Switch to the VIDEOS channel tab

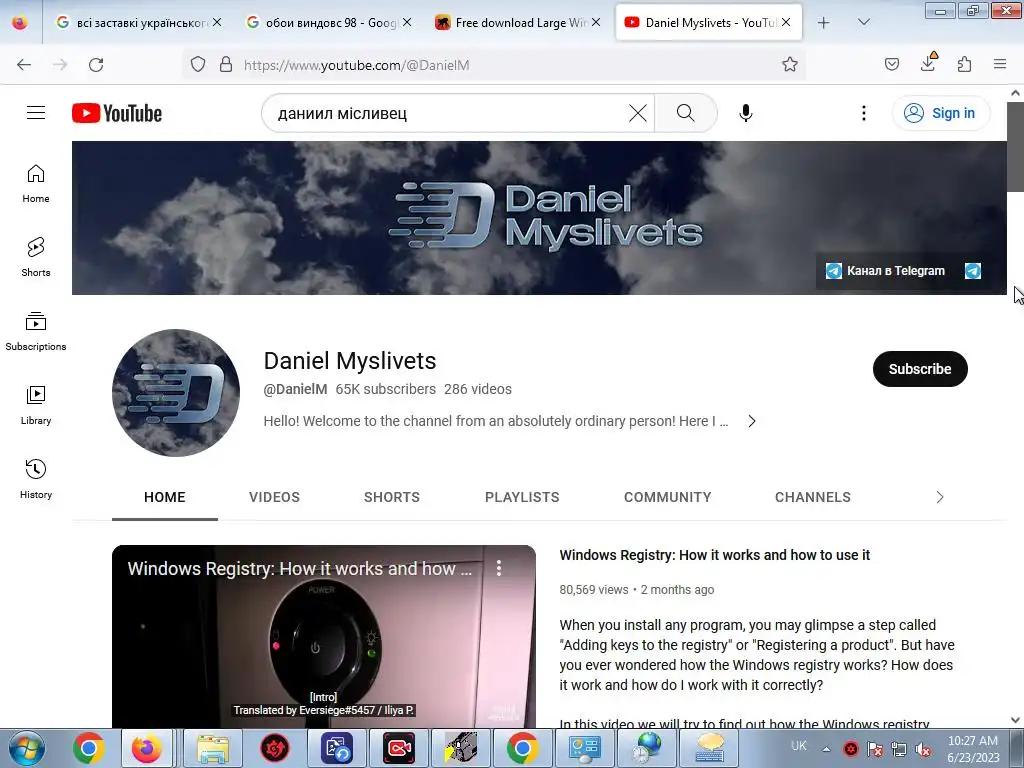tap(274, 497)
